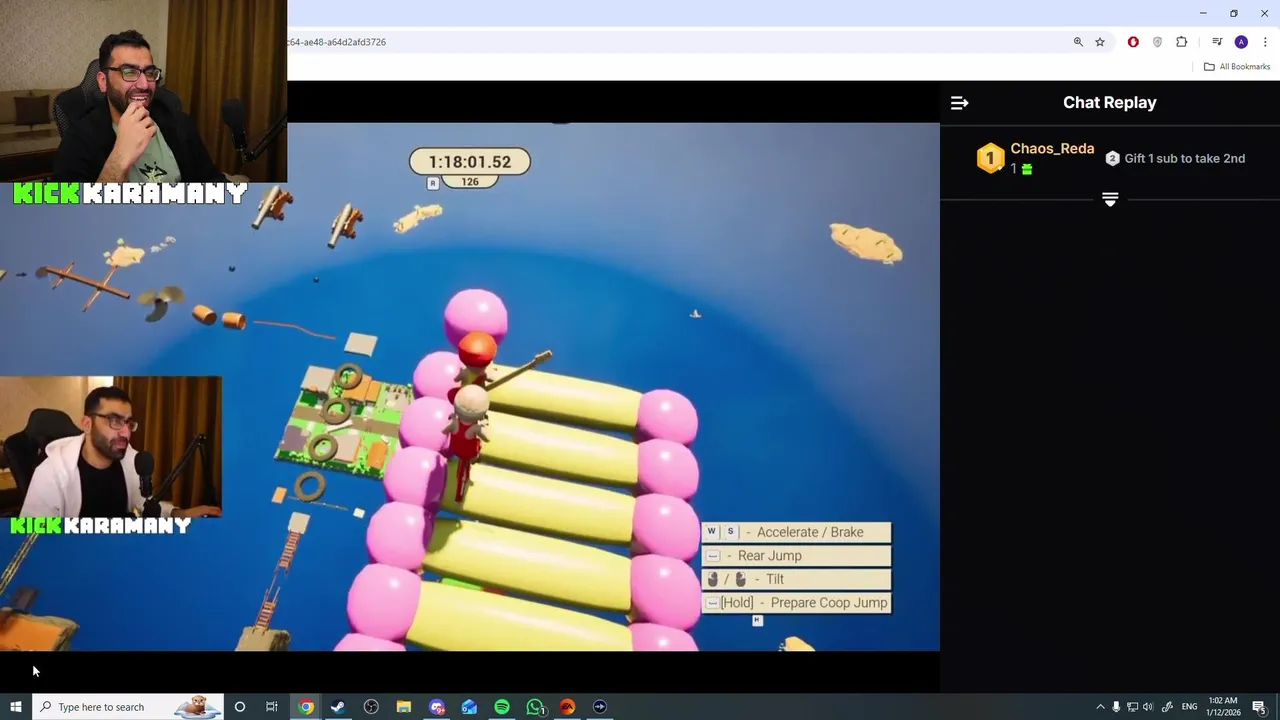Image resolution: width=1280 pixels, height=720 pixels.
Task: Click the green gift icon beside Chaos_Reda
Action: pyautogui.click(x=1027, y=170)
